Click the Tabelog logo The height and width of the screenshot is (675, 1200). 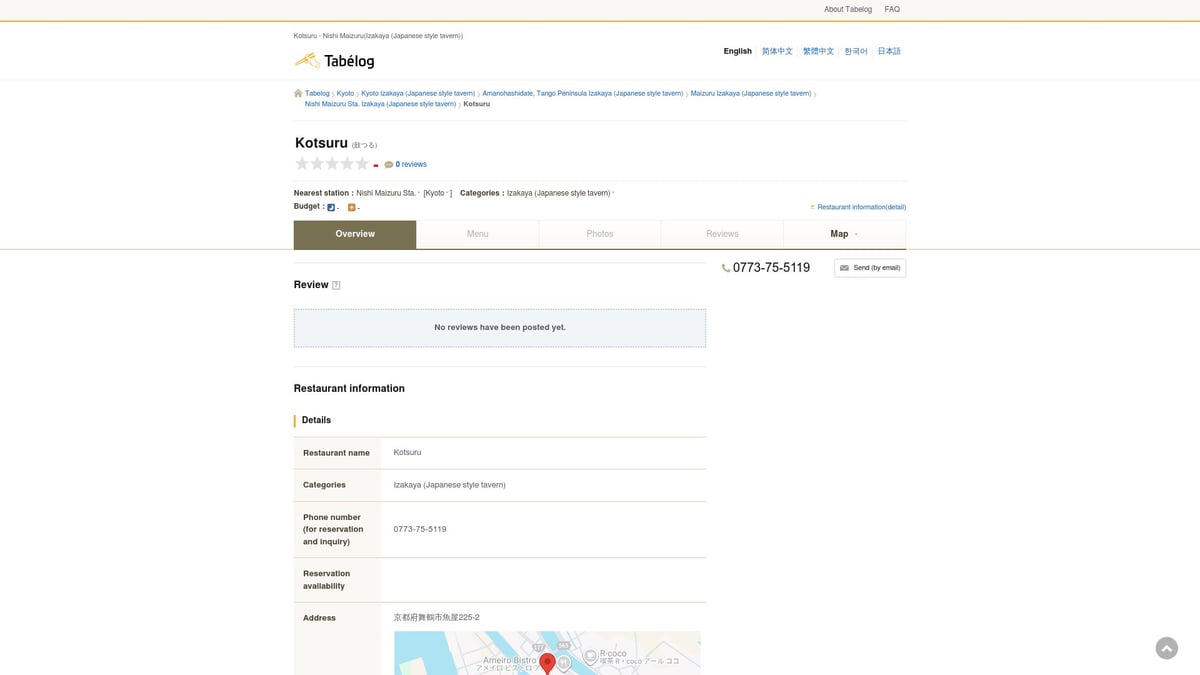click(335, 61)
